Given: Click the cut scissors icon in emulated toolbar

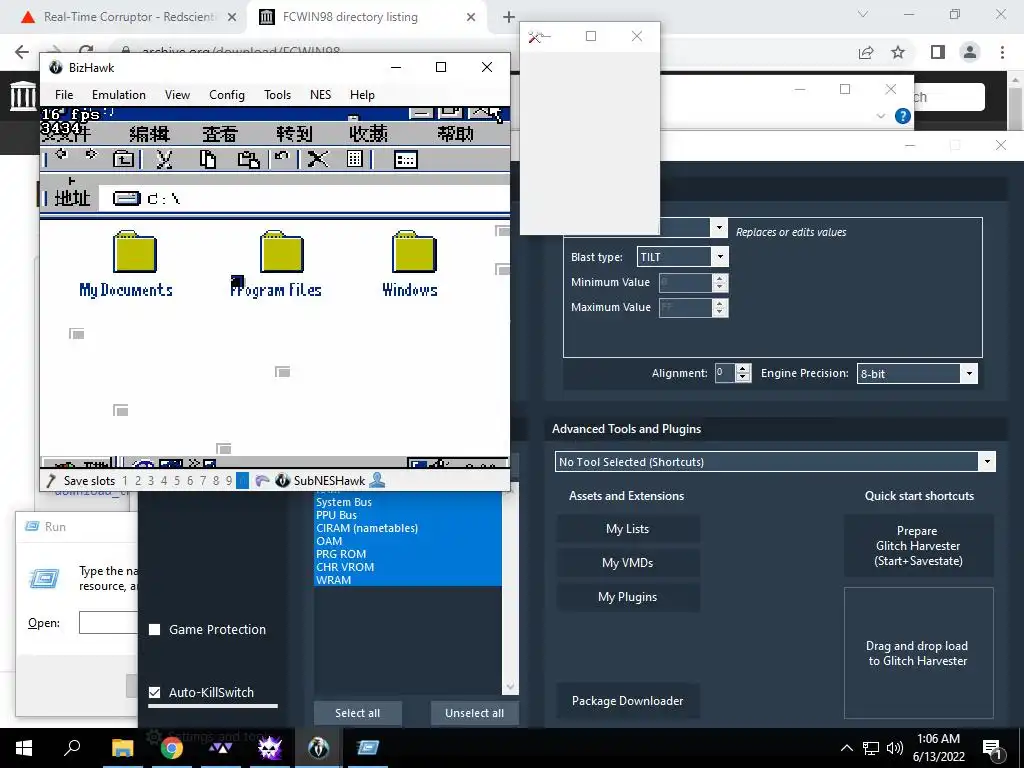Looking at the screenshot, I should pos(165,159).
